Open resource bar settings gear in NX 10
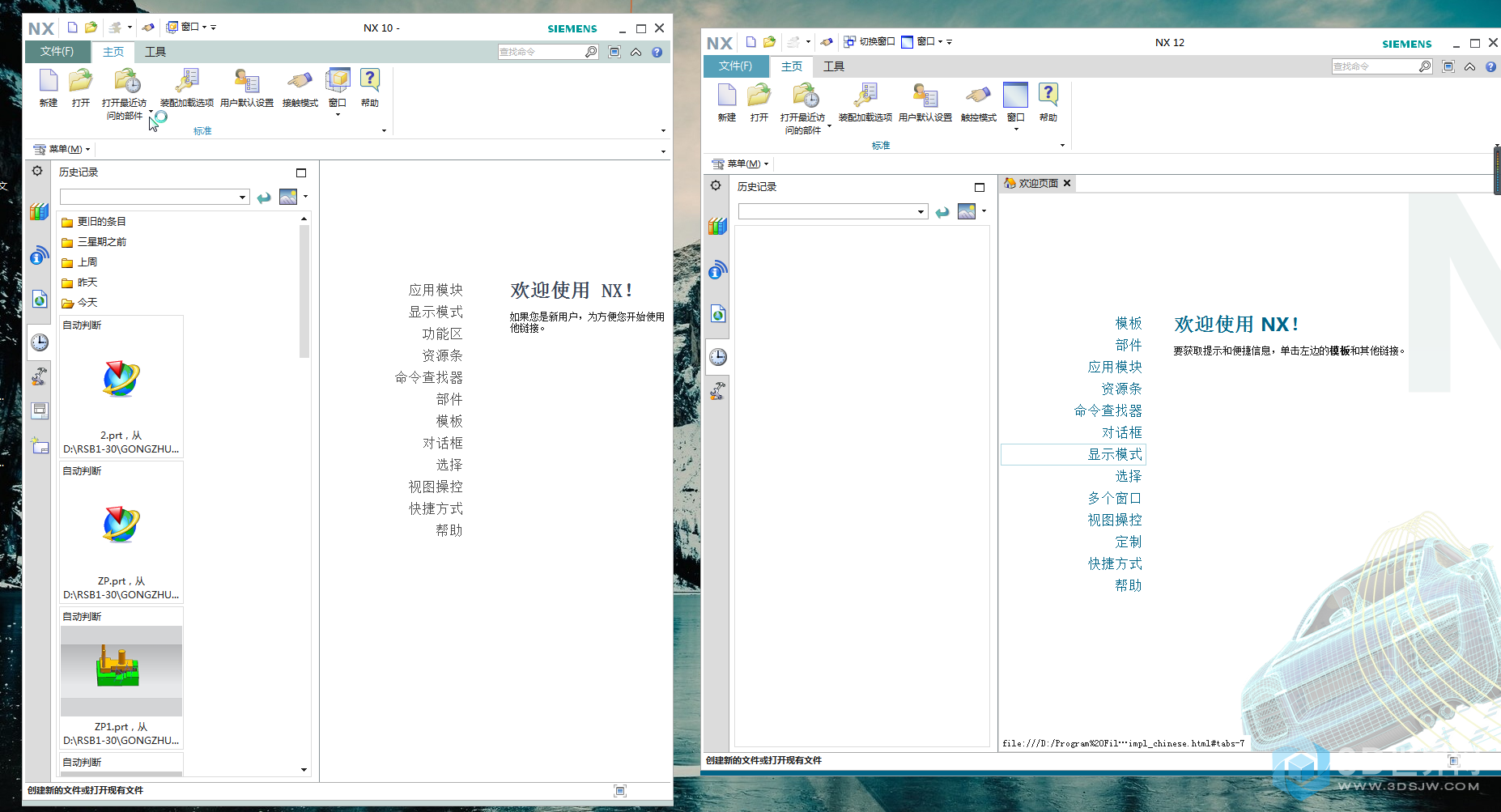This screenshot has height=812, width=1501. [x=37, y=171]
